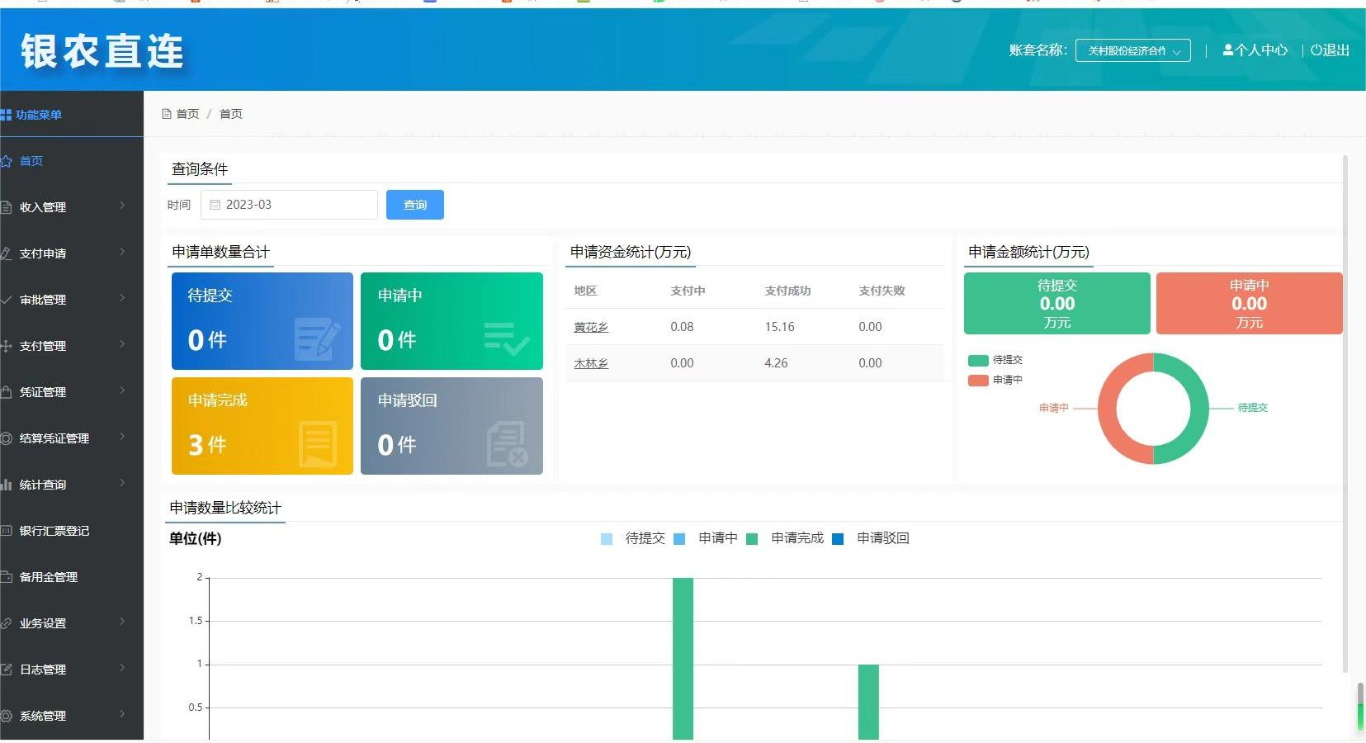Expand the 收入管理 menu arrow
This screenshot has width=1366, height=743.
coord(123,206)
